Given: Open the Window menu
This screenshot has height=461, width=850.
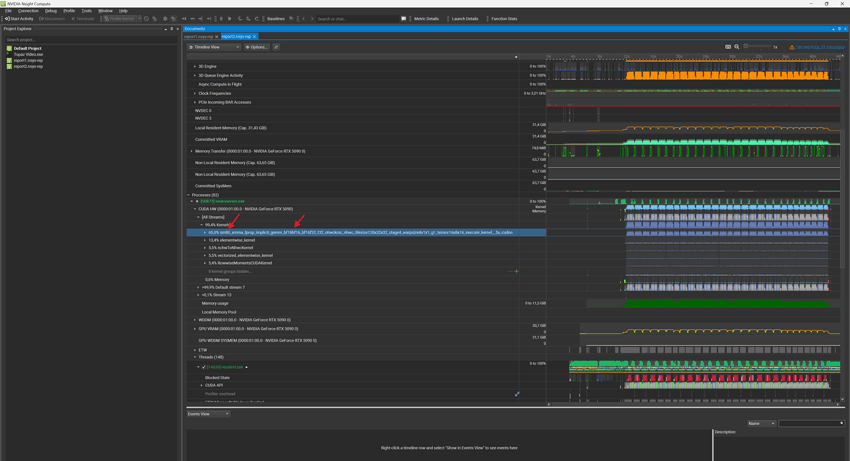Looking at the screenshot, I should [x=105, y=11].
